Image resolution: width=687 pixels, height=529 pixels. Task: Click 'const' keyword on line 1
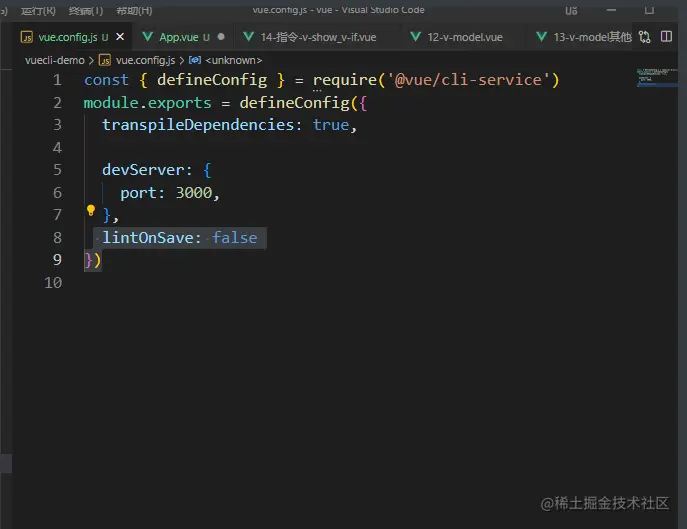click(106, 80)
